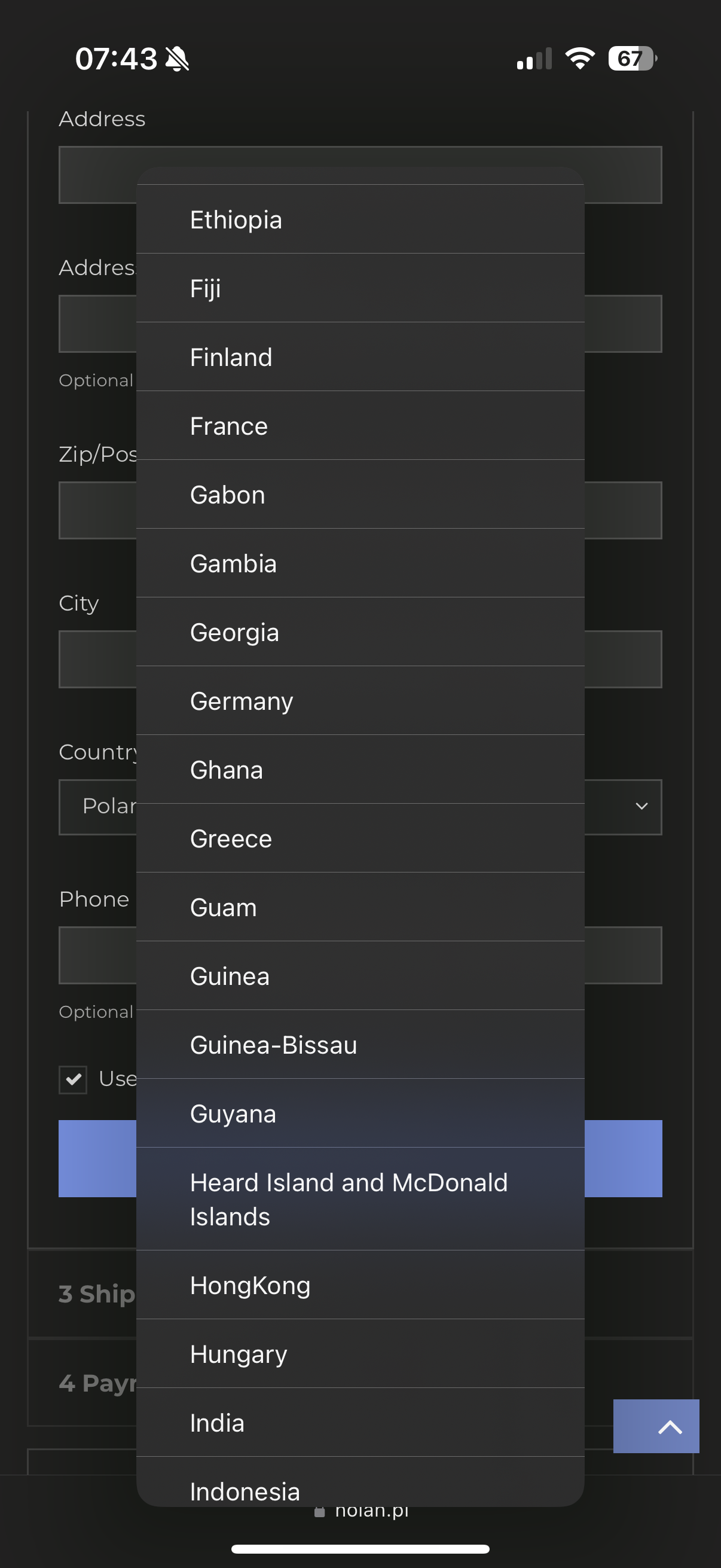The width and height of the screenshot is (721, 1568).
Task: Pick Greece from the country options
Action: (359, 839)
